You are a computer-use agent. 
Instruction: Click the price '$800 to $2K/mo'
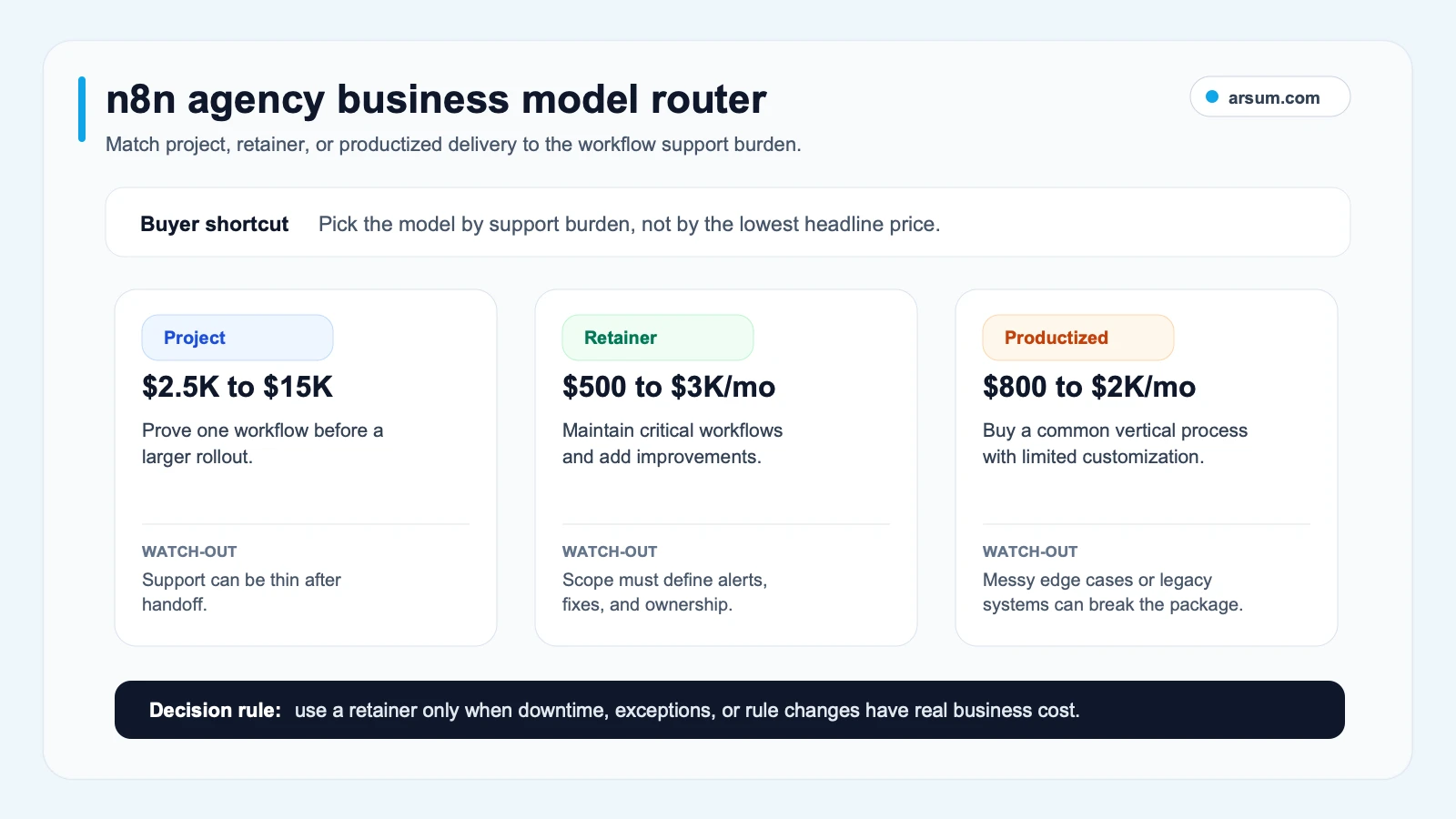[1089, 387]
